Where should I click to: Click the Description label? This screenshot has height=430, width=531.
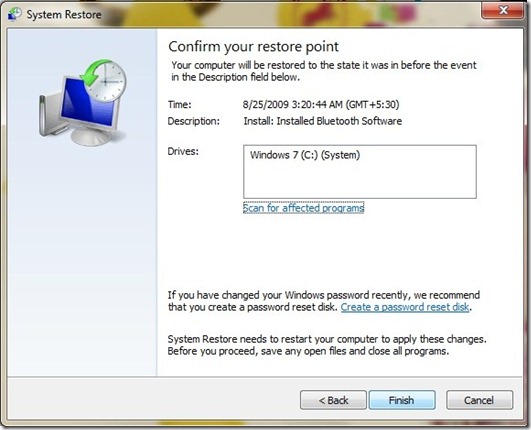pos(193,121)
